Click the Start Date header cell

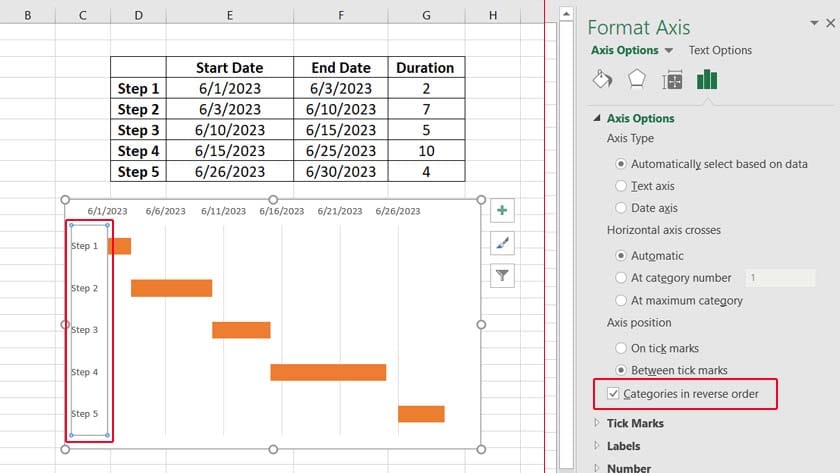[230, 67]
